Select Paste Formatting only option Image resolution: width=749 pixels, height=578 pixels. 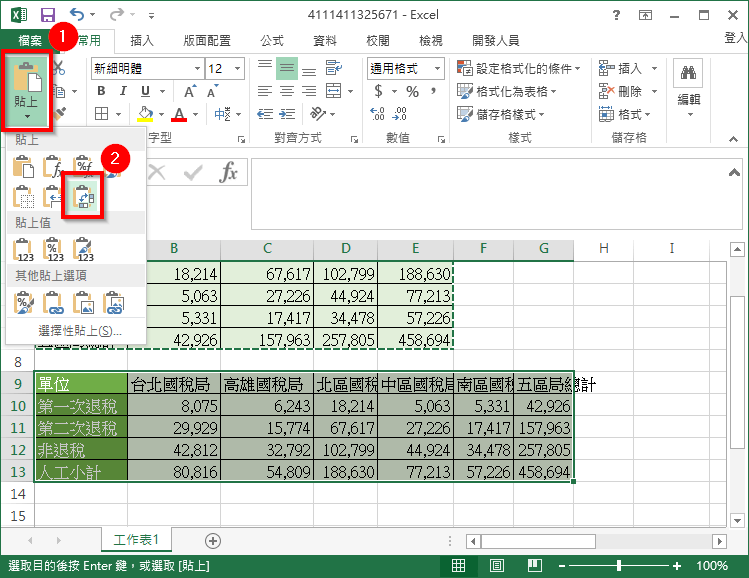click(x=23, y=302)
